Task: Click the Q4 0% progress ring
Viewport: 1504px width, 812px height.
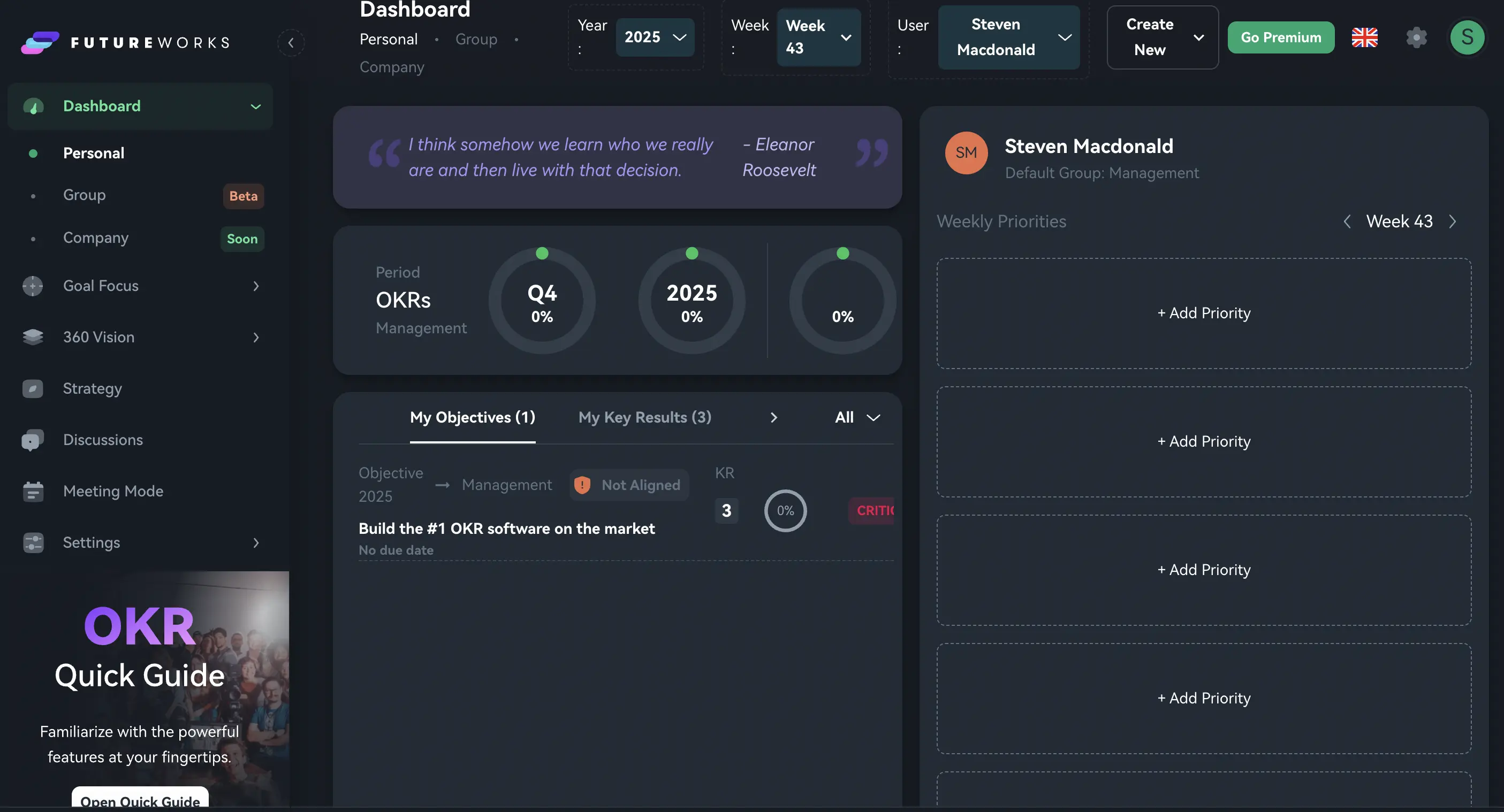Action: [x=542, y=301]
